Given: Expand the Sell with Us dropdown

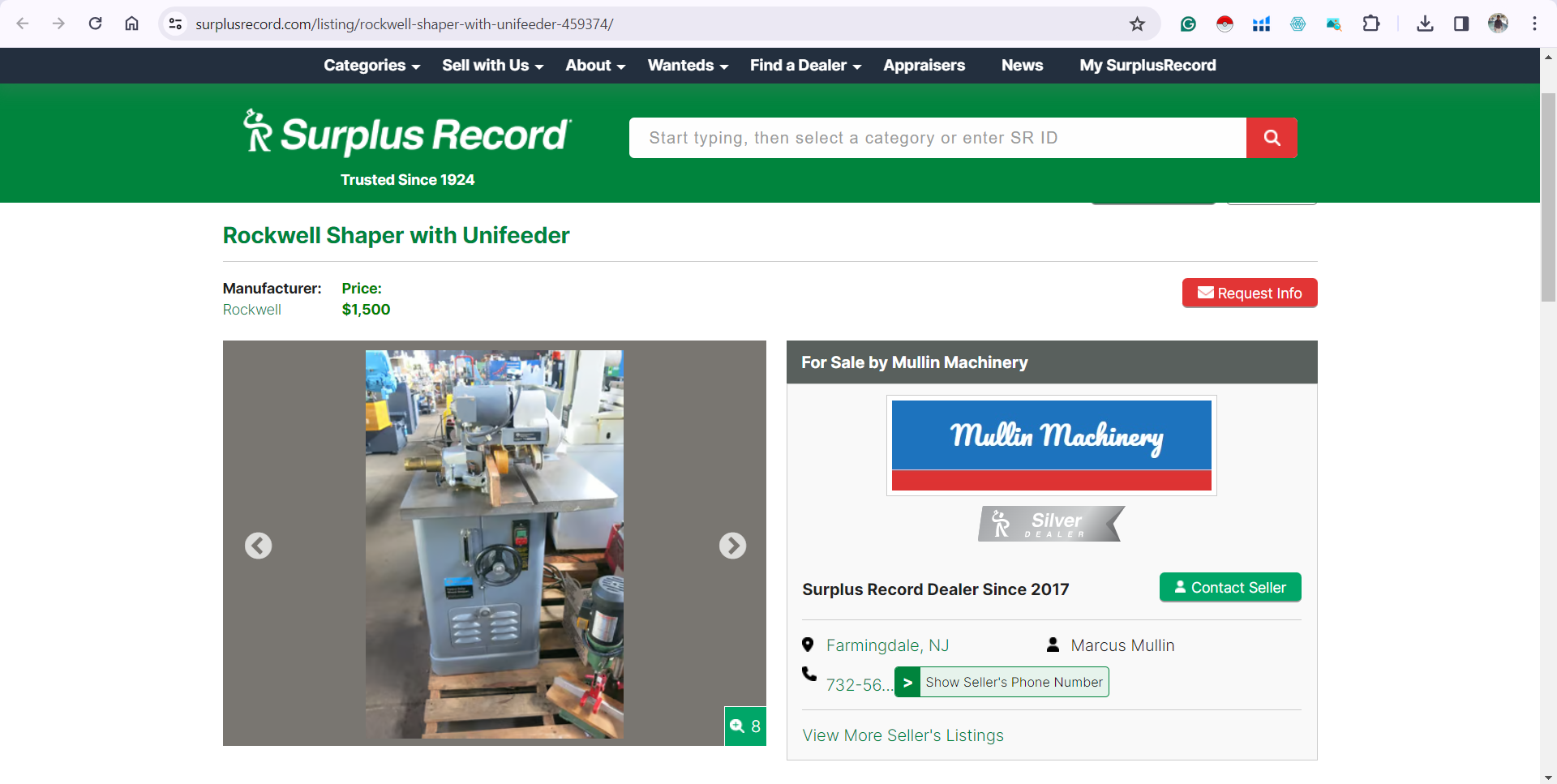Looking at the screenshot, I should 492,66.
